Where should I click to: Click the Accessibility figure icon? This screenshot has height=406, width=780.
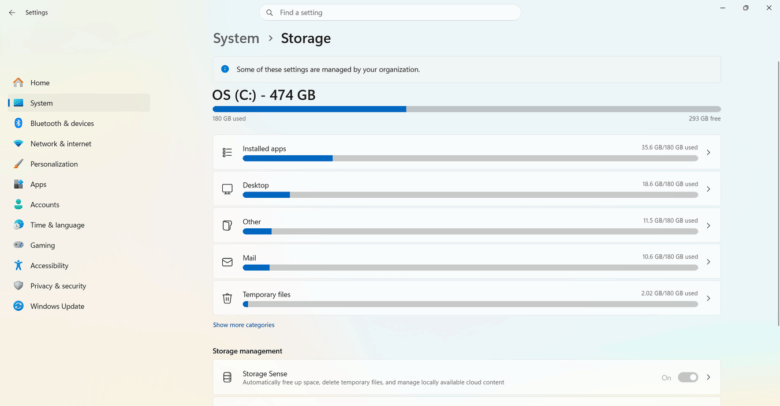[x=18, y=265]
